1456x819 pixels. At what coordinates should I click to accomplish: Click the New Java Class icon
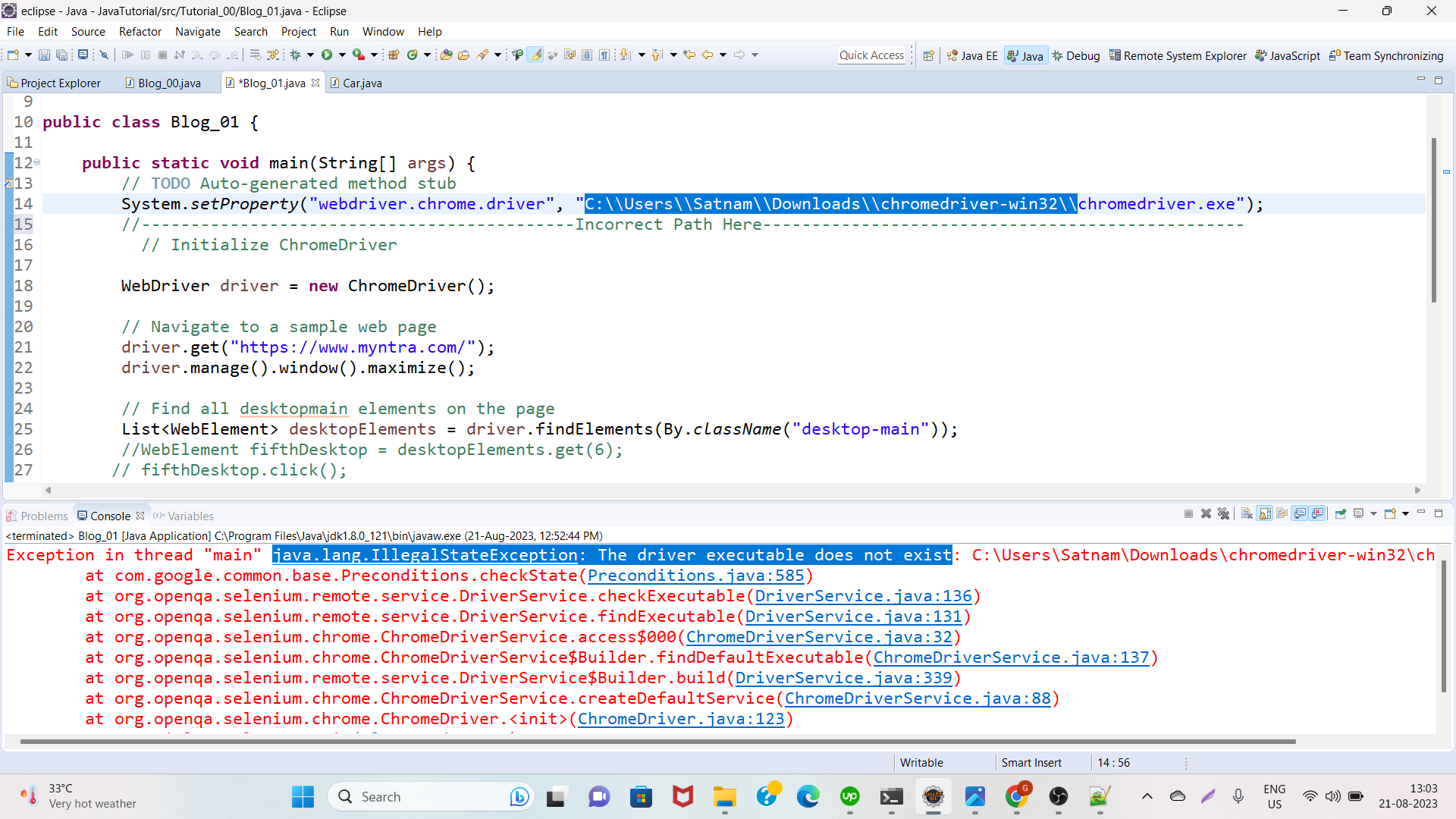(413, 55)
